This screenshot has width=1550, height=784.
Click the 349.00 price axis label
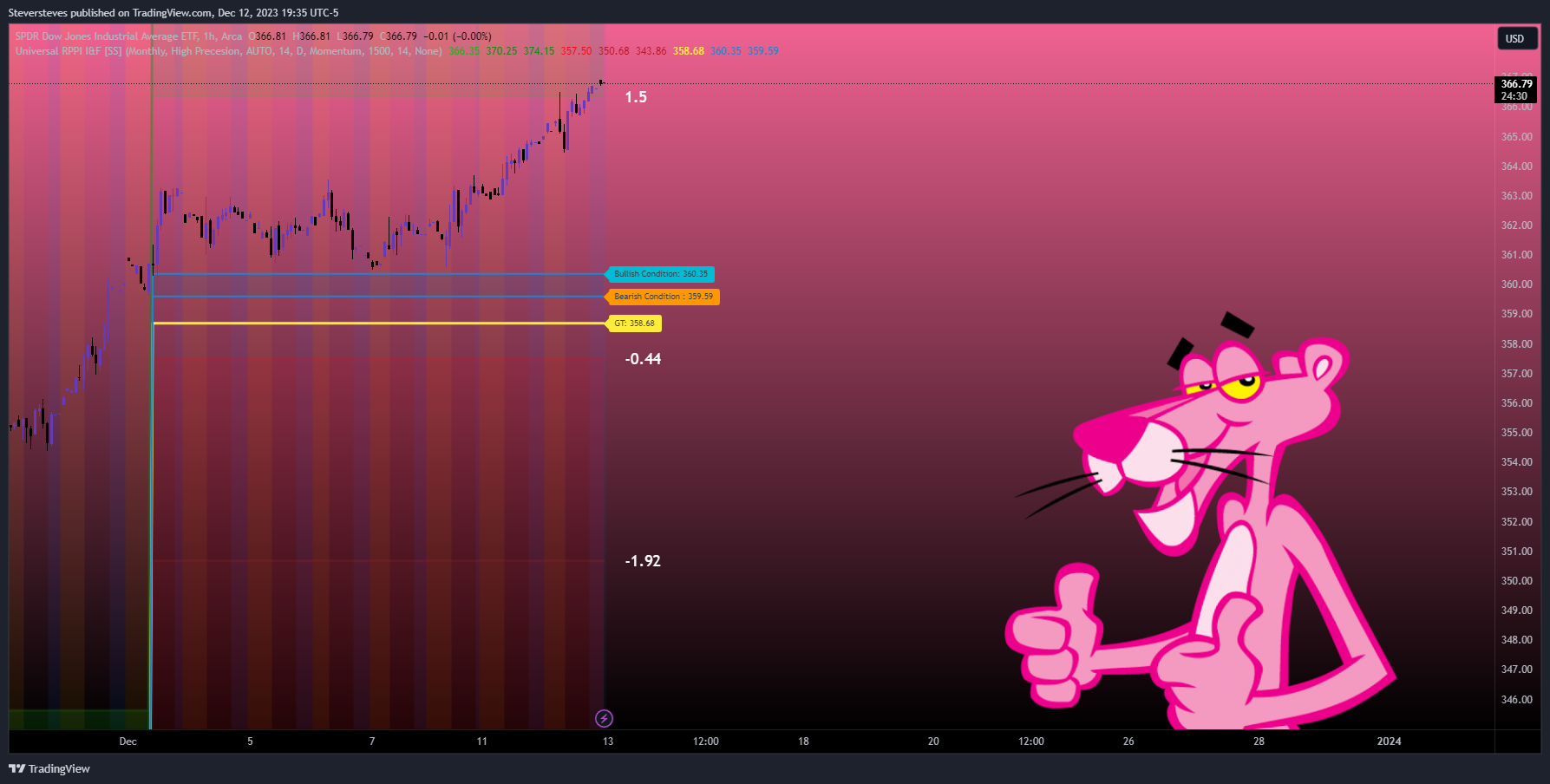point(1516,611)
